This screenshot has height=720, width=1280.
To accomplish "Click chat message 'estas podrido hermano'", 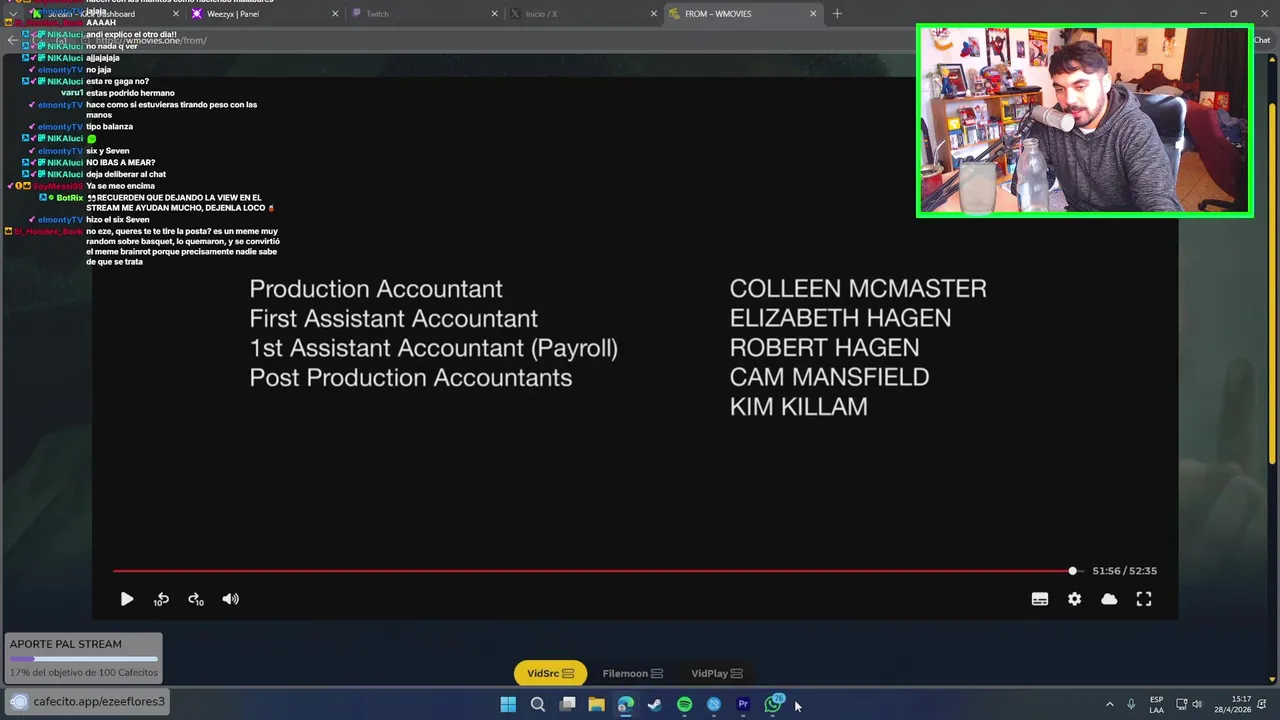I will (130, 93).
